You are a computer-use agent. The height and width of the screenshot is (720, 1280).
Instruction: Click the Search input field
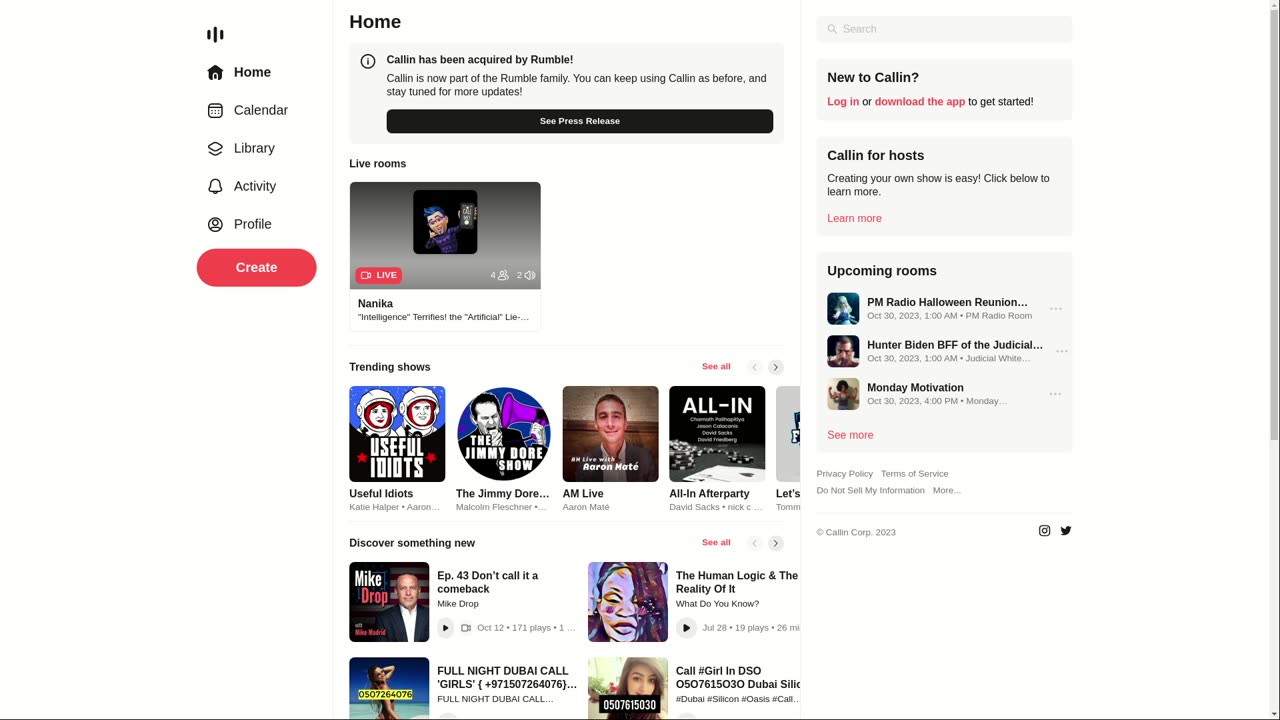point(944,29)
